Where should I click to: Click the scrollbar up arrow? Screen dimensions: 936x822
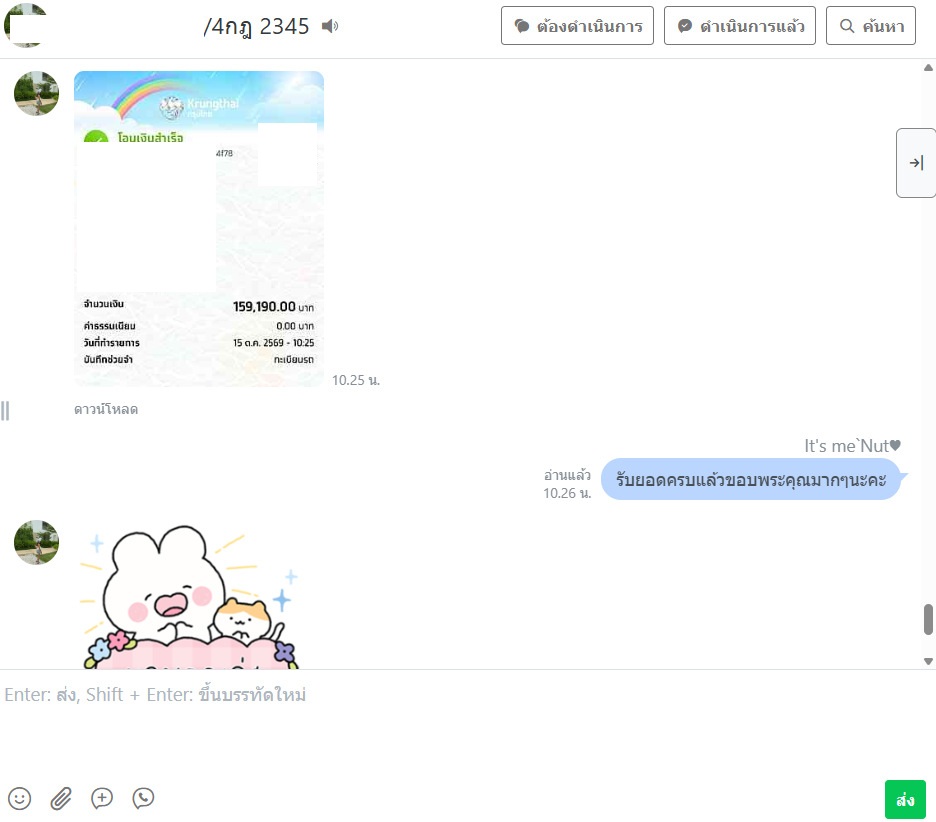pos(928,67)
